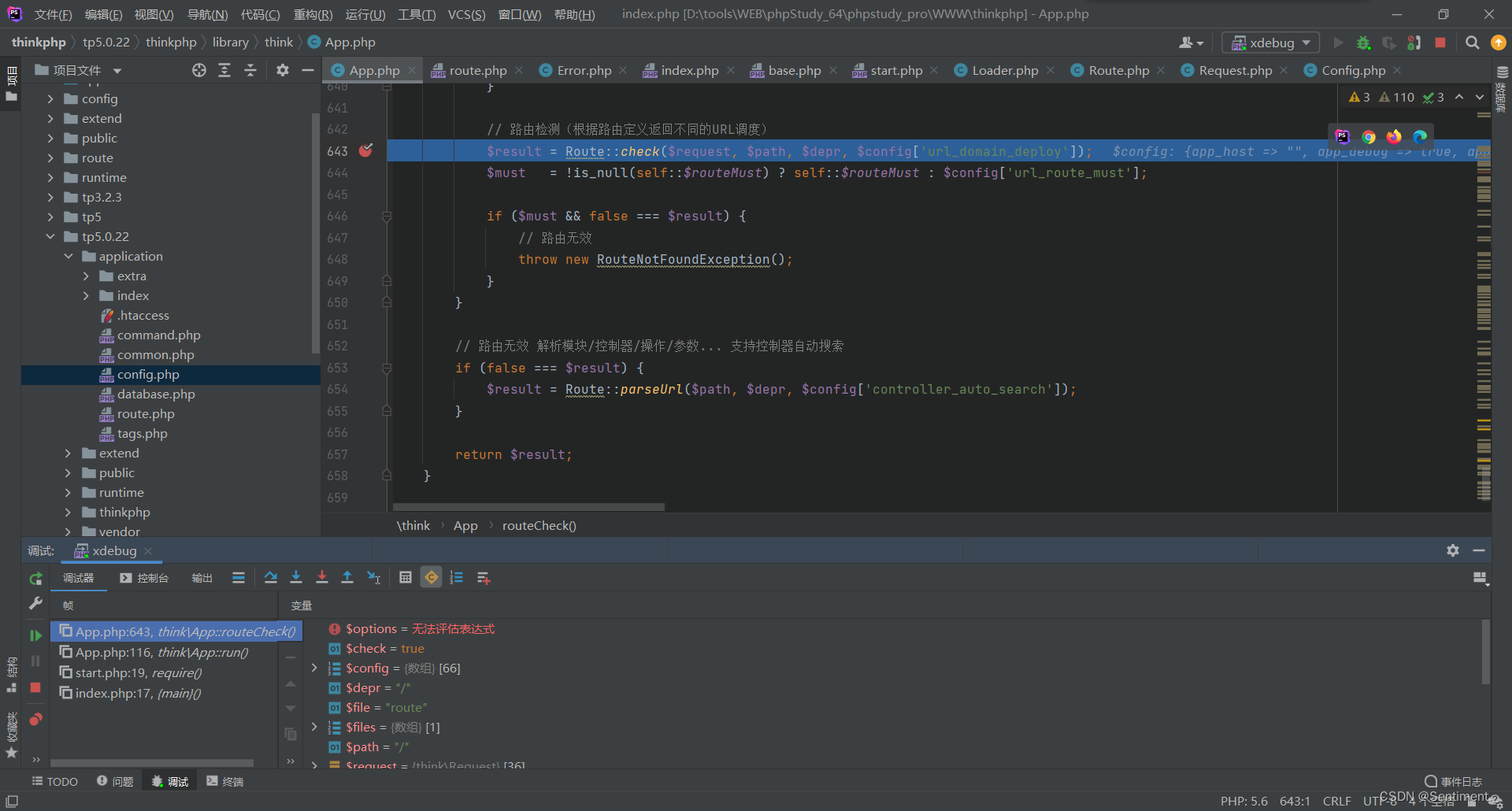Click the routeCheck() breadcrumb below editor
This screenshot has height=811, width=1512.
tap(539, 525)
